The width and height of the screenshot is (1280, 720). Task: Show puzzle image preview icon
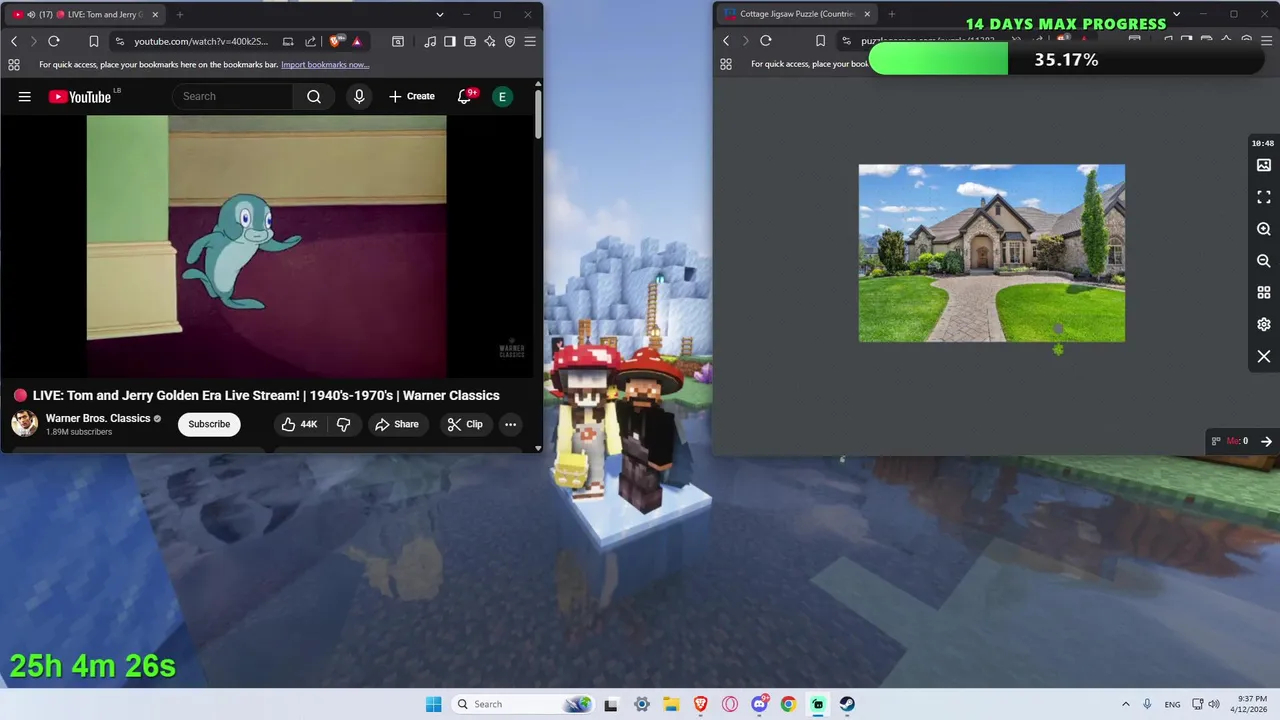(x=1264, y=165)
